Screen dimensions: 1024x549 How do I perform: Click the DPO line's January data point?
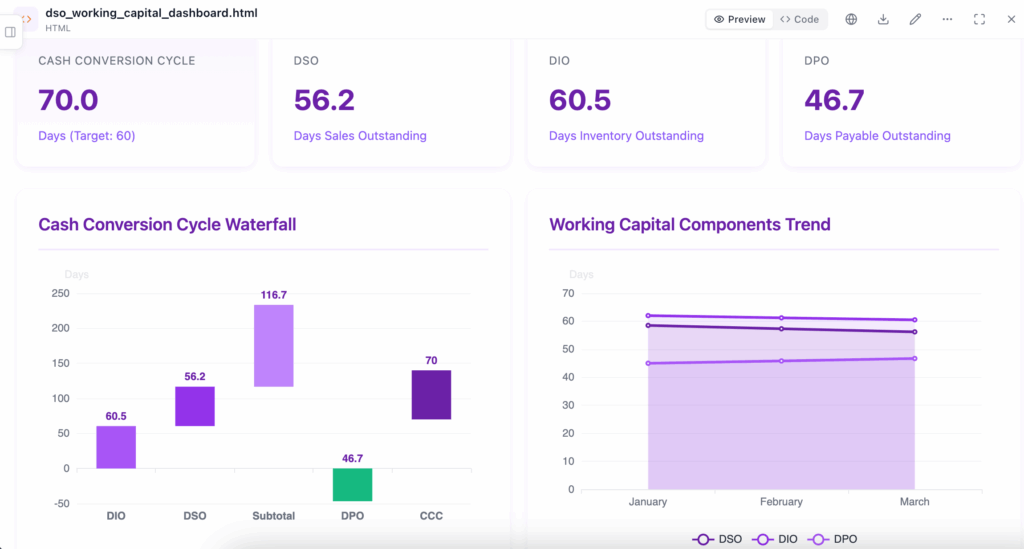648,364
